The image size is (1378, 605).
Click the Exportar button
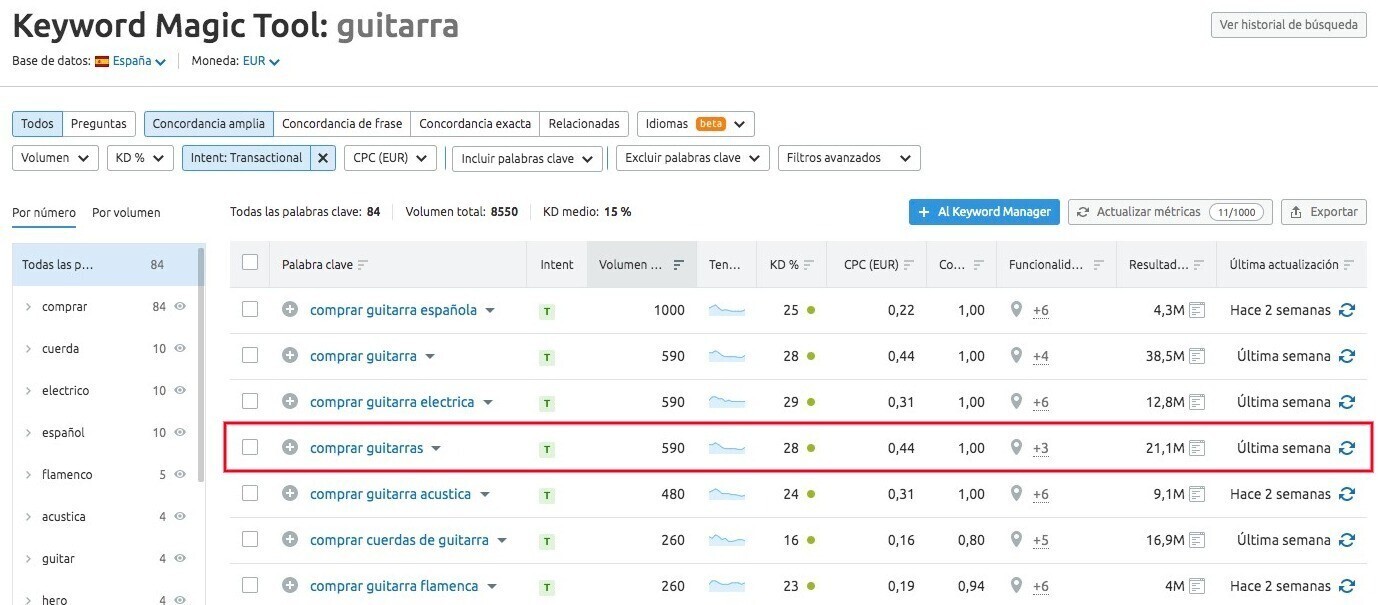pyautogui.click(x=1323, y=212)
